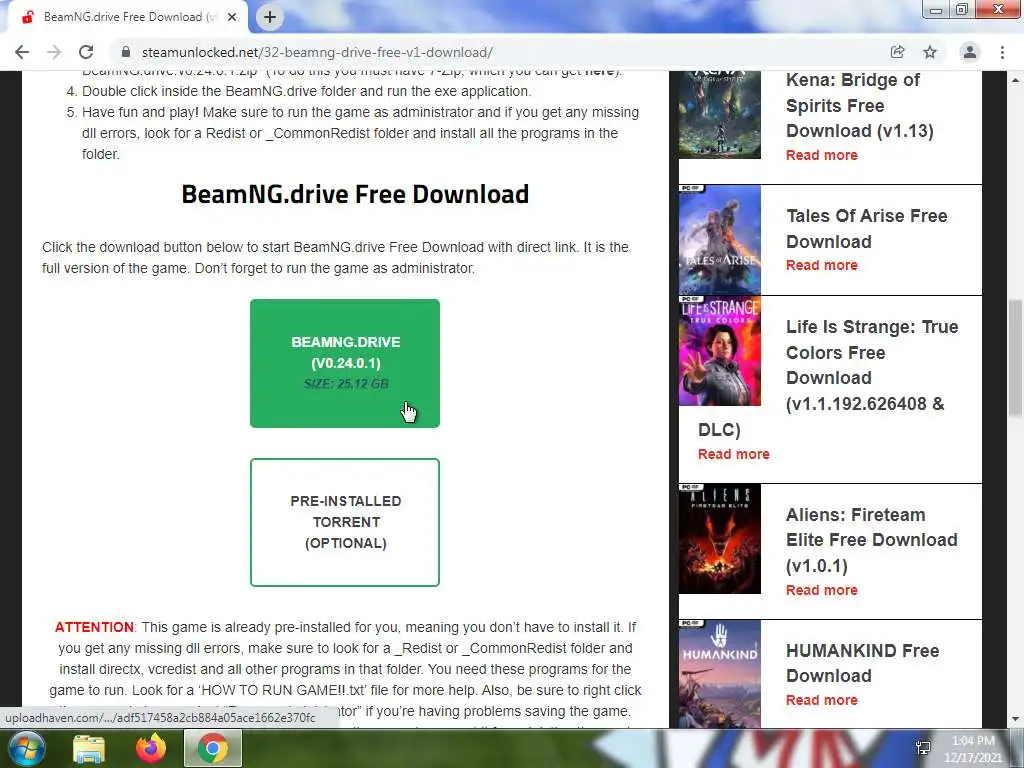This screenshot has width=1024, height=768.
Task: Open the Chrome three-dot menu
Action: coord(1002,52)
